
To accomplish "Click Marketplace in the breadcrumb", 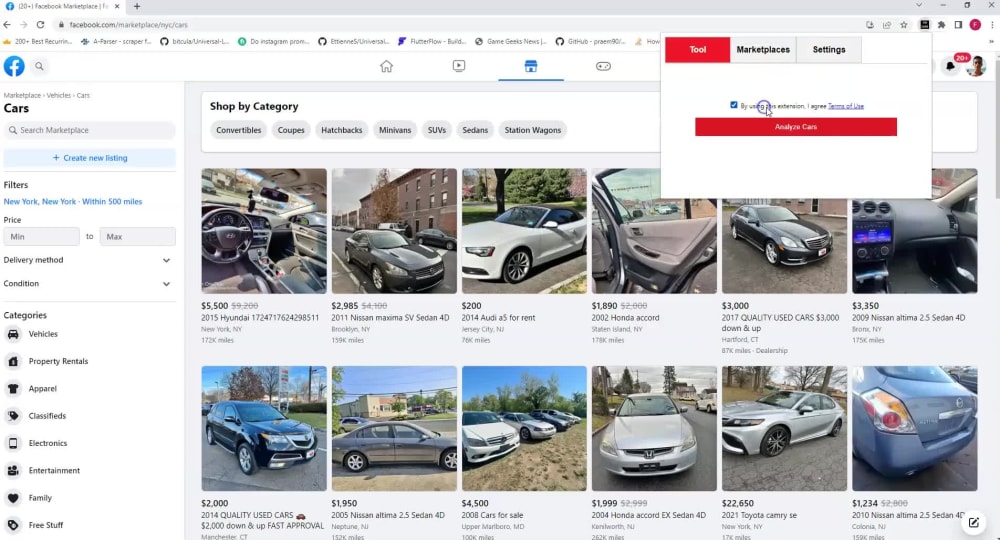I will coord(22,96).
